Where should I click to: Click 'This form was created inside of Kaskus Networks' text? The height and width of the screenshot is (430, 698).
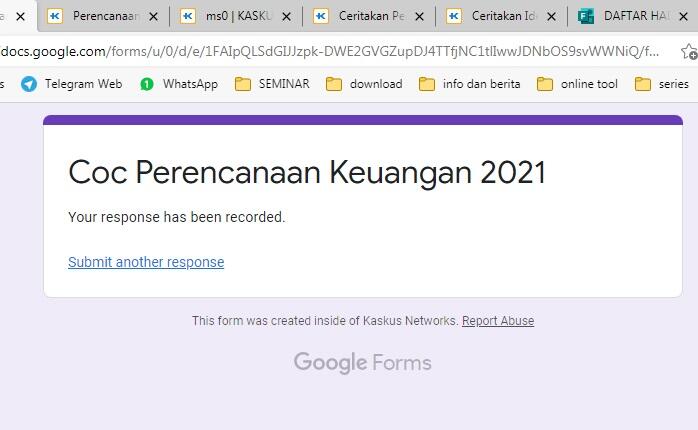click(x=325, y=321)
